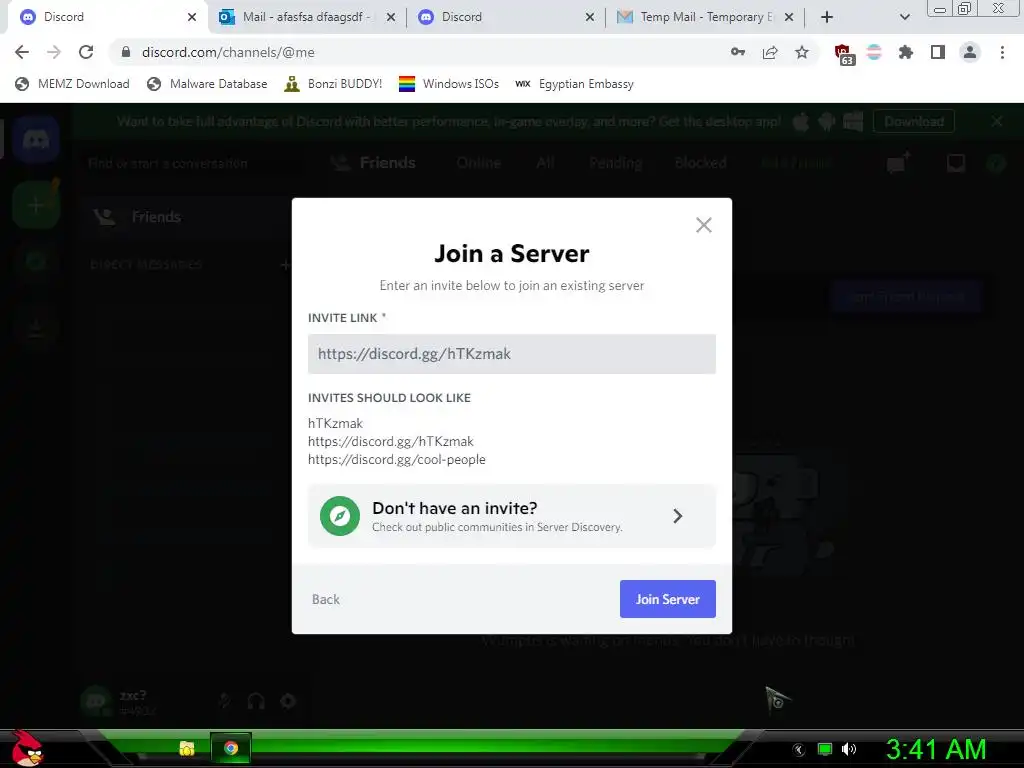Image resolution: width=1024 pixels, height=768 pixels.
Task: Open saved passwords key icon
Action: (x=738, y=52)
